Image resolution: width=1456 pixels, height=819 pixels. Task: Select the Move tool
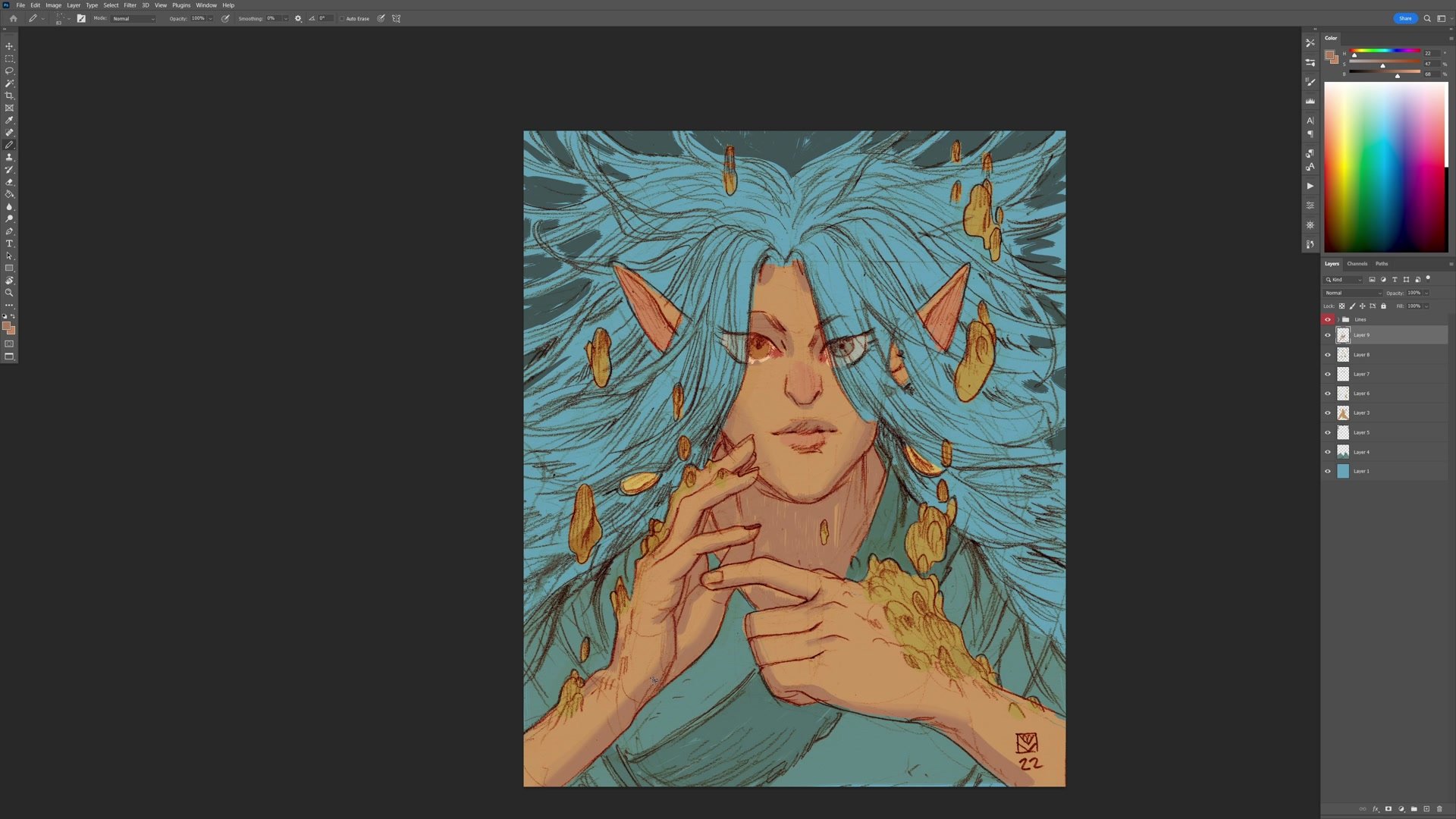tap(9, 46)
